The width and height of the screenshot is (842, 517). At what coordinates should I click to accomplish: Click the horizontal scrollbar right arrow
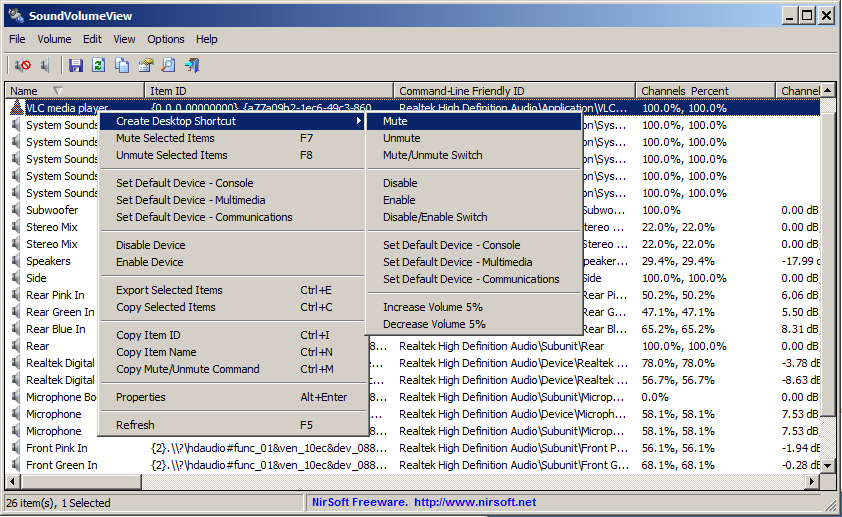pos(813,482)
